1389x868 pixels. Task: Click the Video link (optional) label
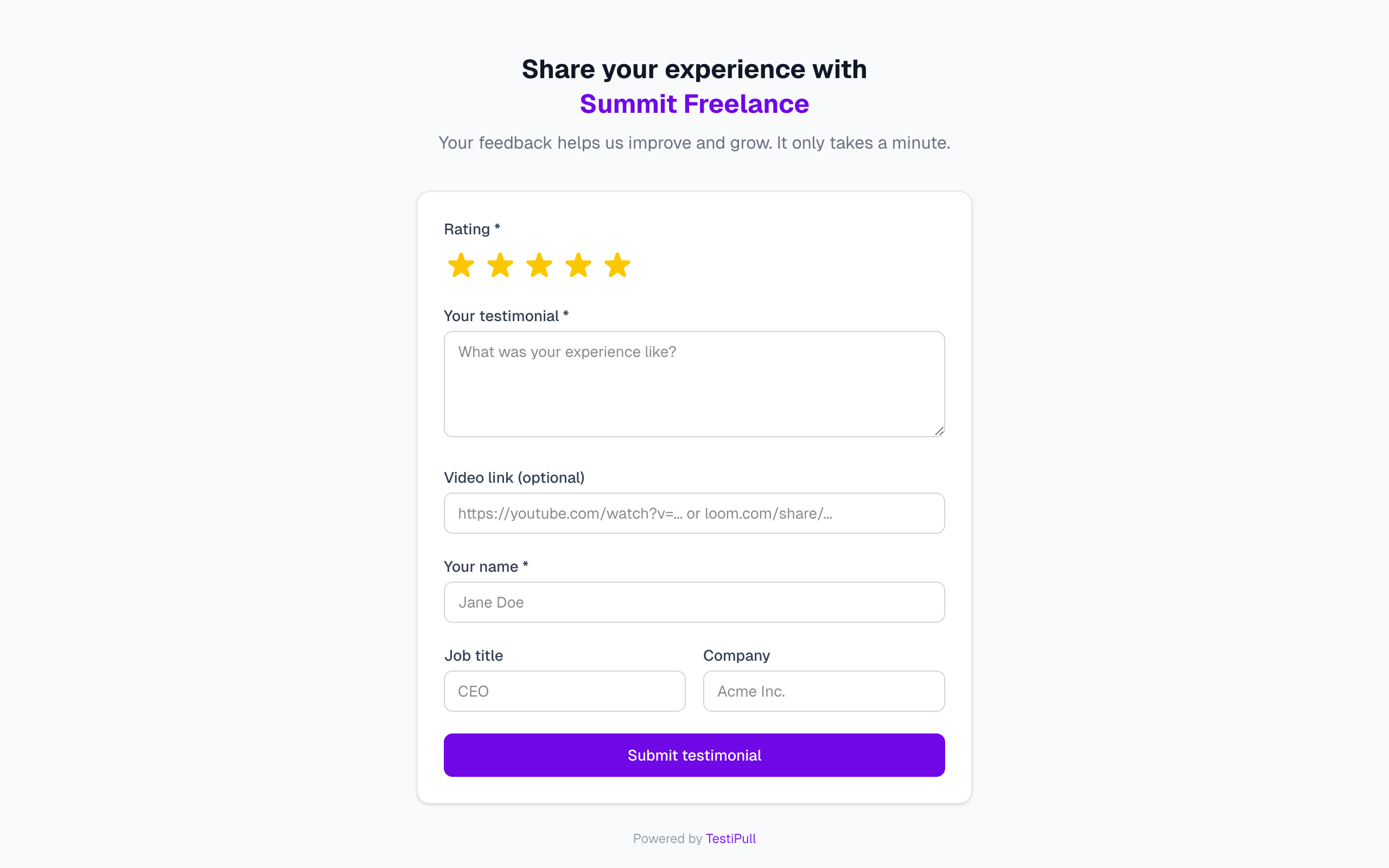[x=514, y=477]
